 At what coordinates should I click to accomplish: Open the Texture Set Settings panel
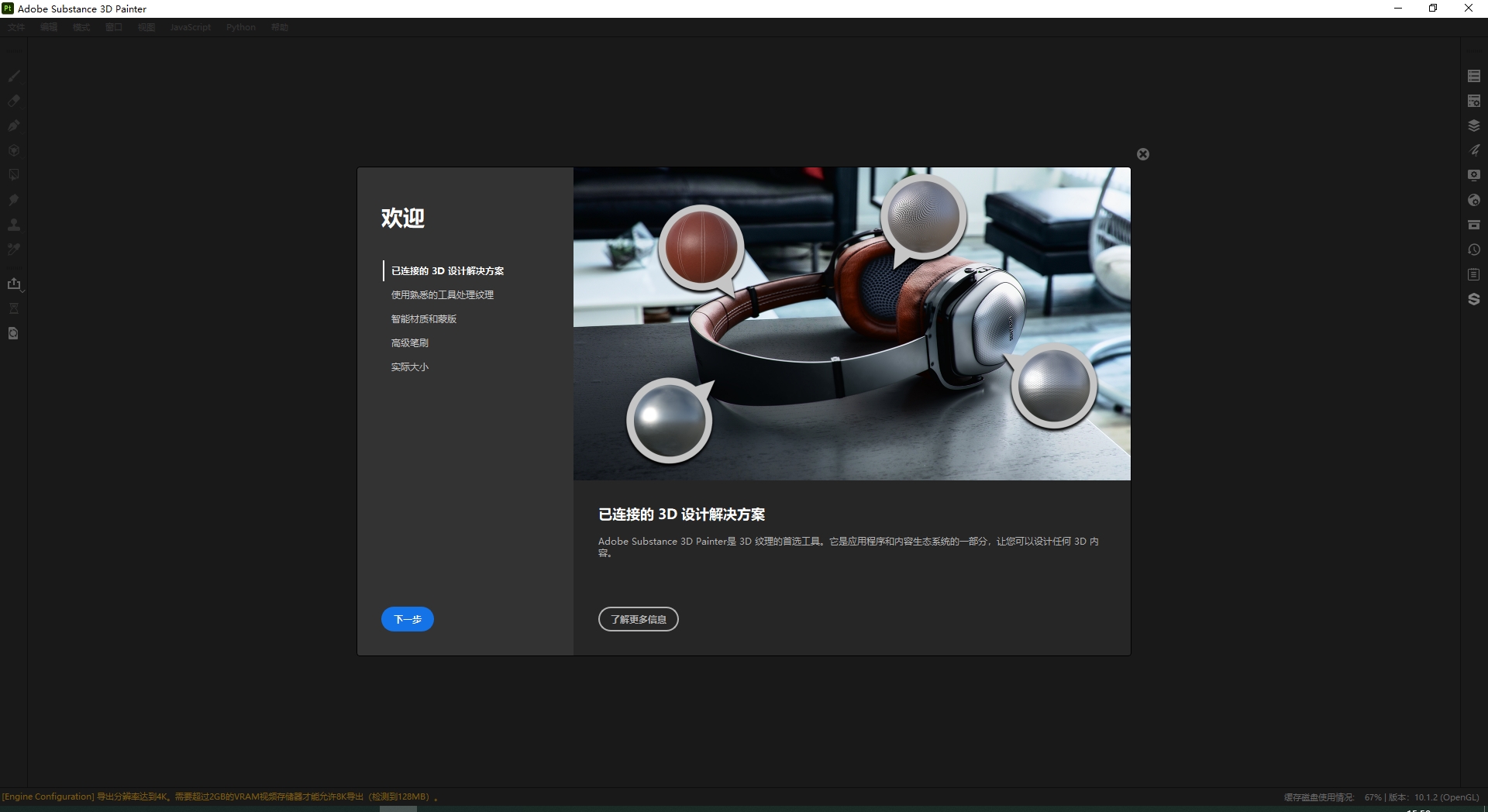click(x=1475, y=100)
